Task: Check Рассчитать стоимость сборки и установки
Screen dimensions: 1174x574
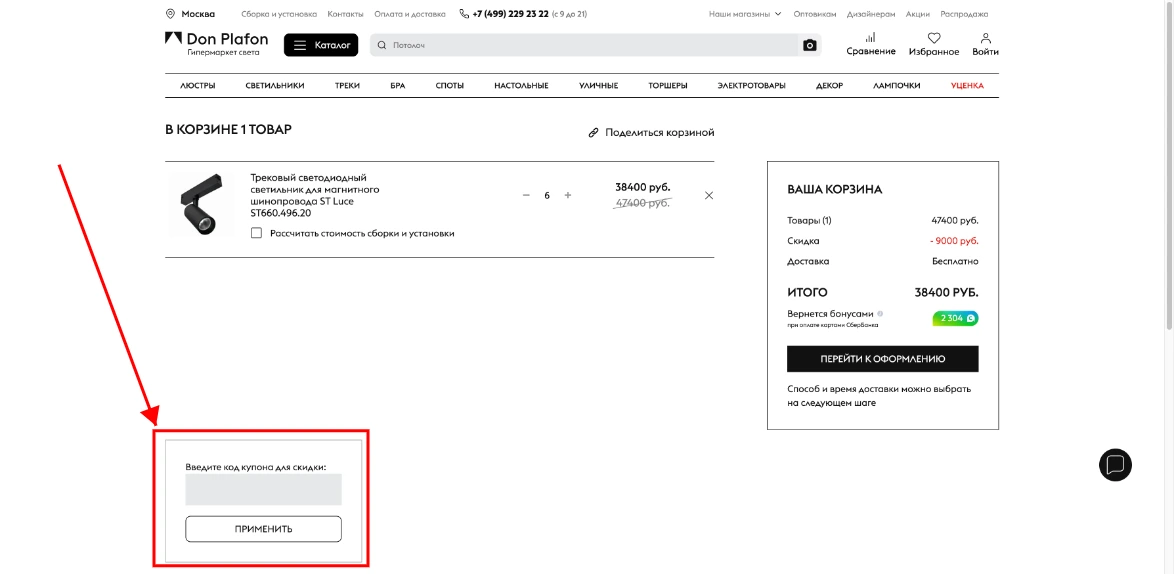Action: (x=256, y=233)
